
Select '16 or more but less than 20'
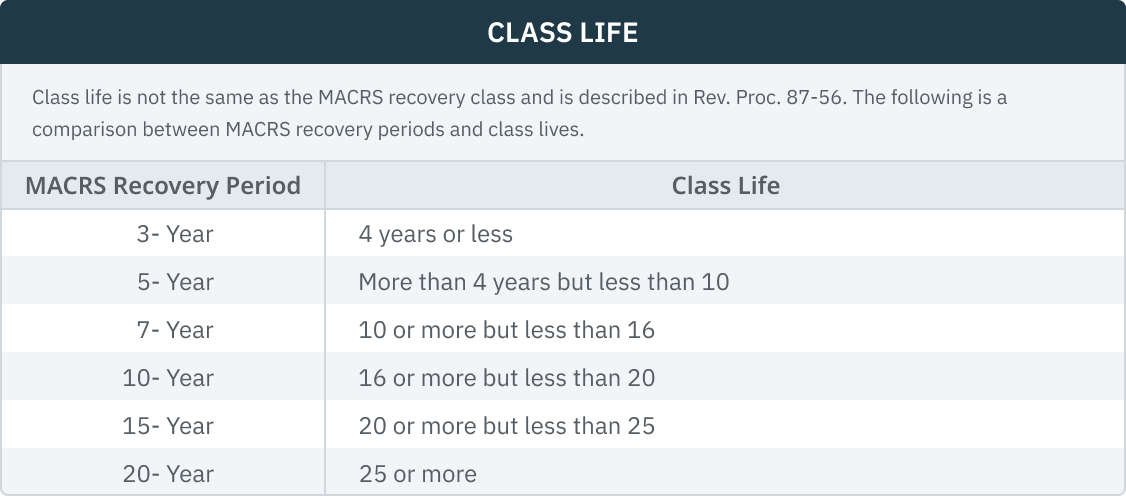pos(506,378)
